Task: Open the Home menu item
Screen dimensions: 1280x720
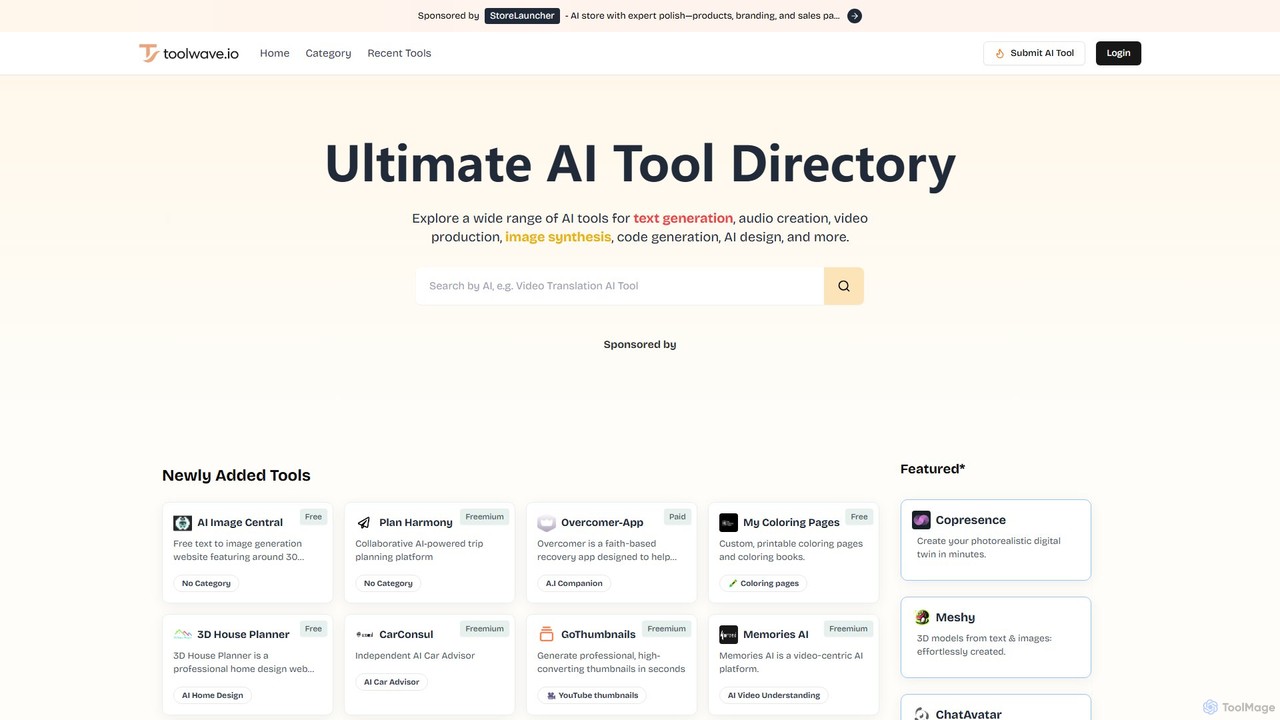Action: pos(274,53)
